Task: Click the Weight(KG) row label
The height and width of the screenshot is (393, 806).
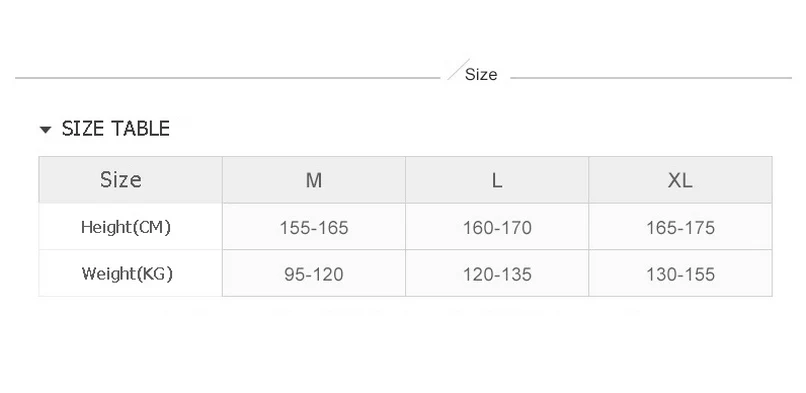Action: [127, 273]
